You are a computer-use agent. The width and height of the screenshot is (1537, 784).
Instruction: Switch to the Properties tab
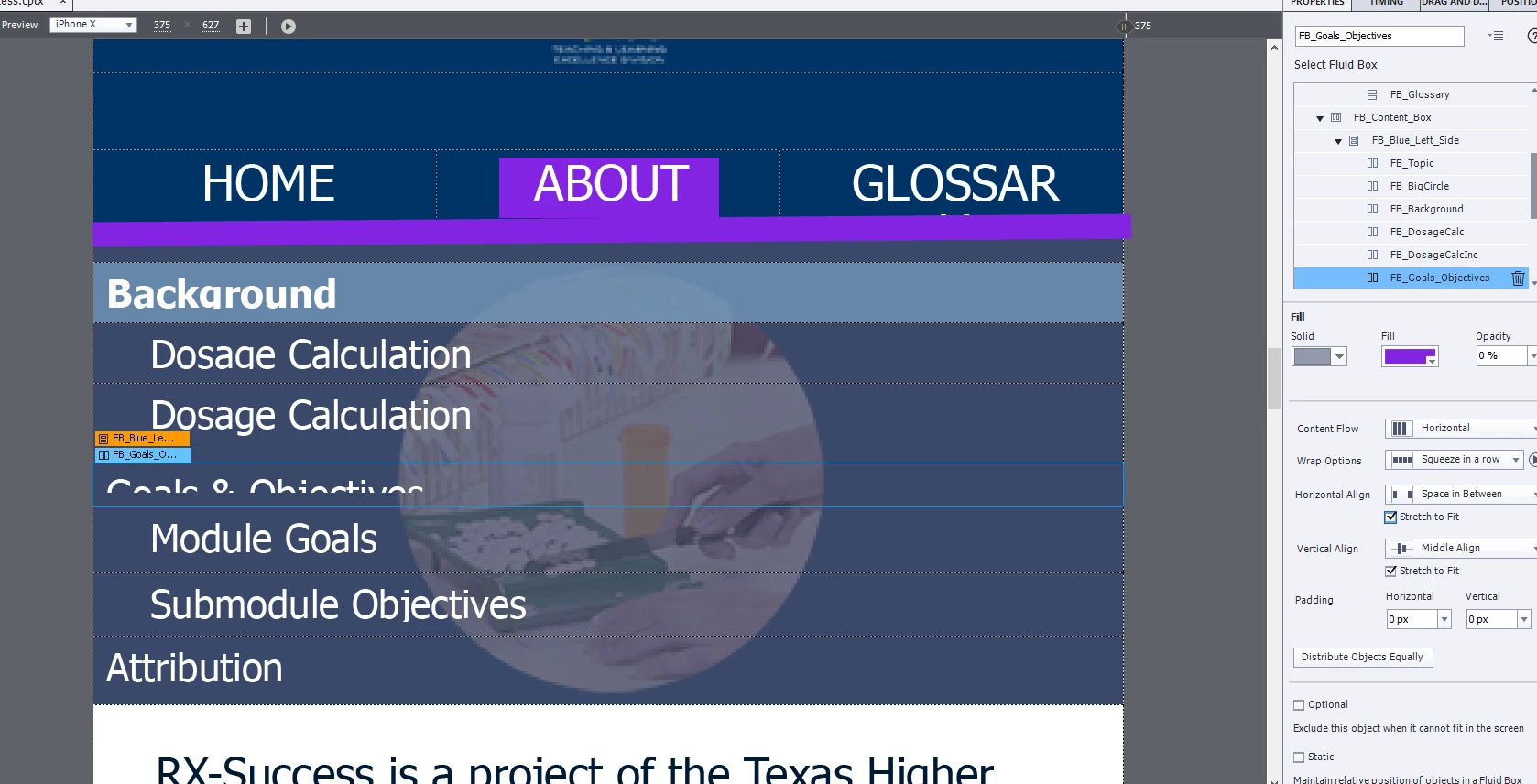tap(1317, 4)
